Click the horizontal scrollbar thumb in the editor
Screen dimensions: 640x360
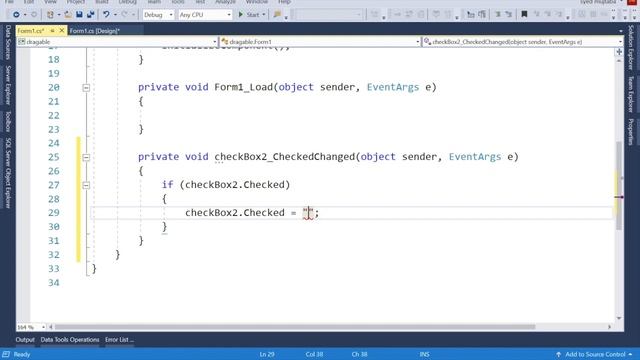(295, 327)
